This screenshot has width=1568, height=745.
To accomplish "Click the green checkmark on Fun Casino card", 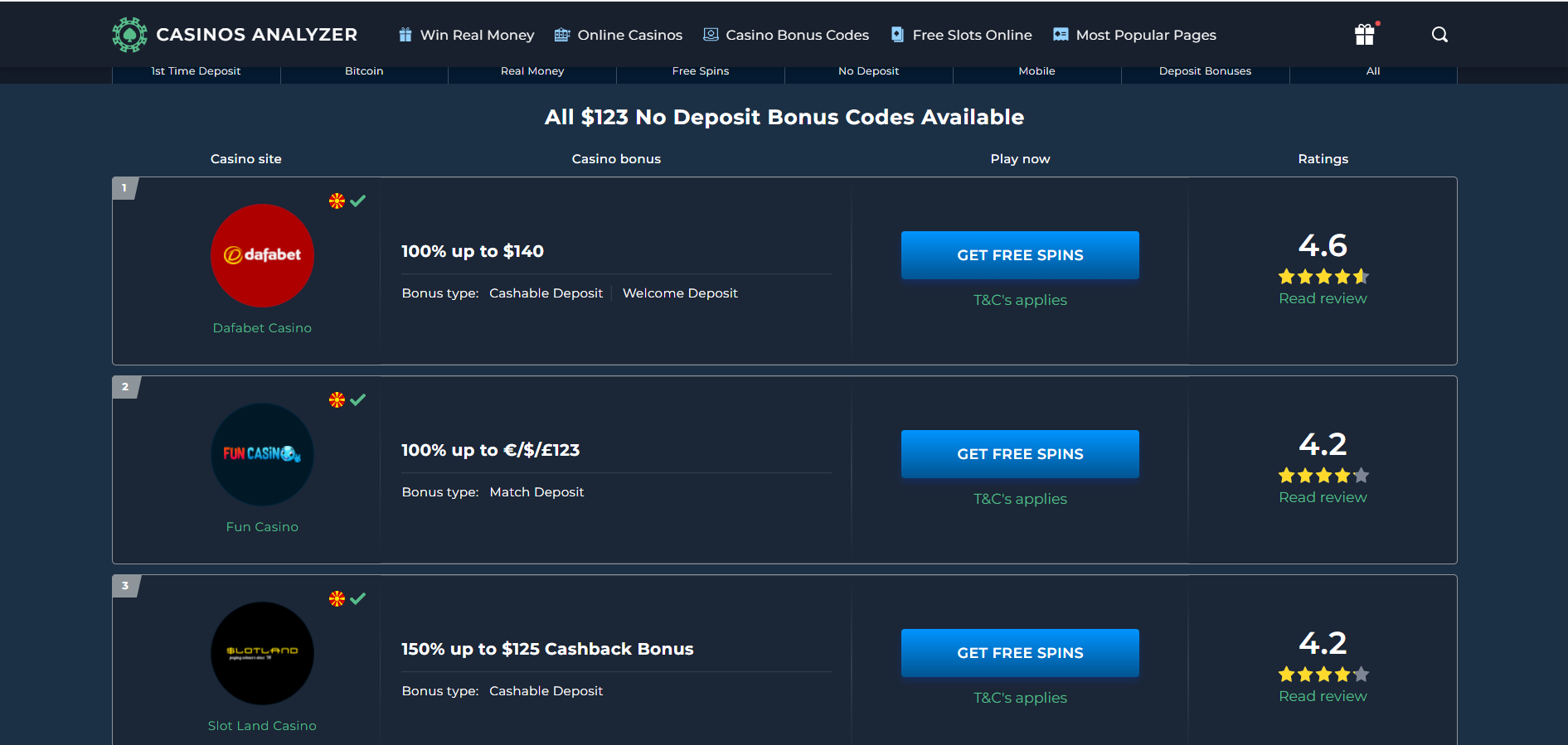I will [358, 399].
